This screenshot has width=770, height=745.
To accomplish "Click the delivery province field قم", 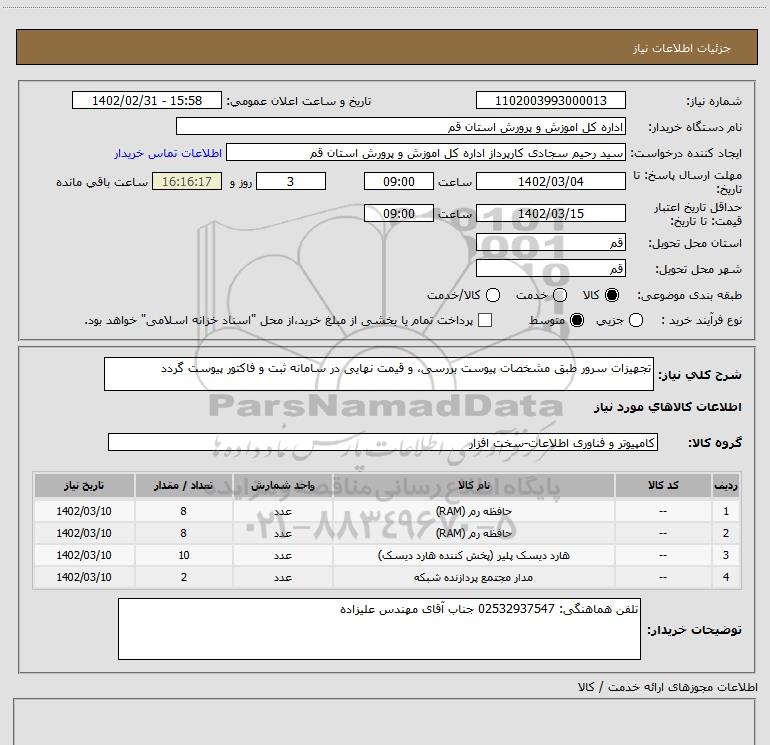I will pos(550,243).
